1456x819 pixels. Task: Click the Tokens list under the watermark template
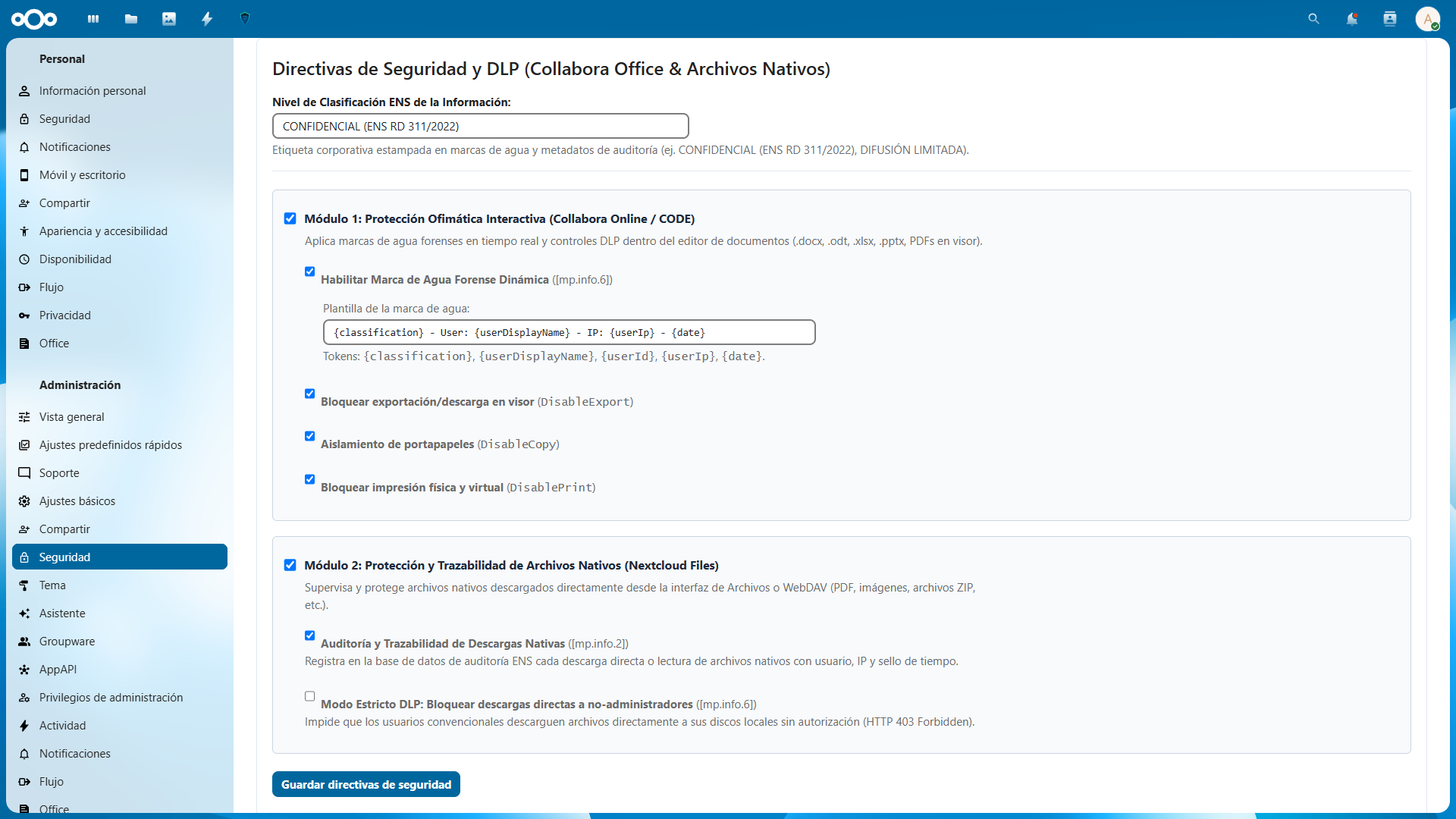click(x=544, y=356)
